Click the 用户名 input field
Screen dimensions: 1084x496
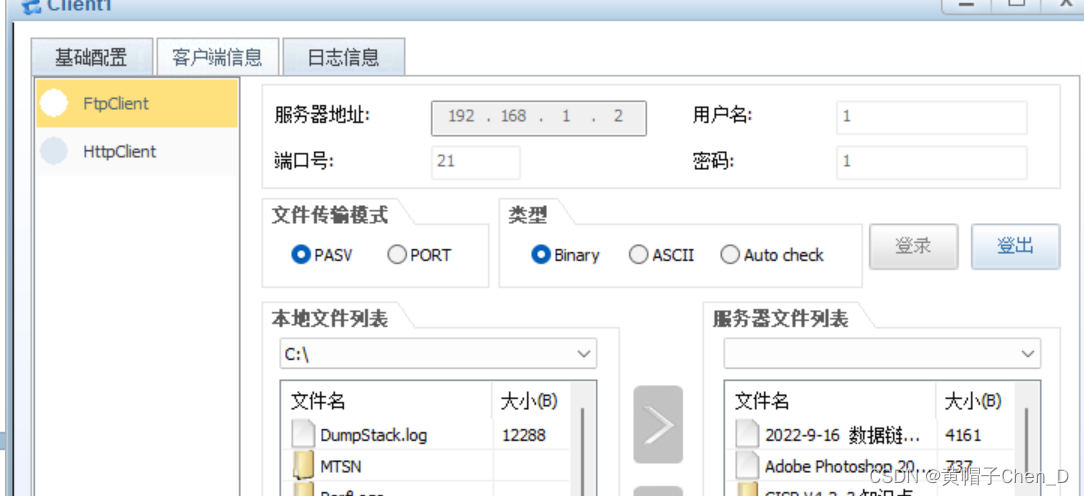(931, 117)
